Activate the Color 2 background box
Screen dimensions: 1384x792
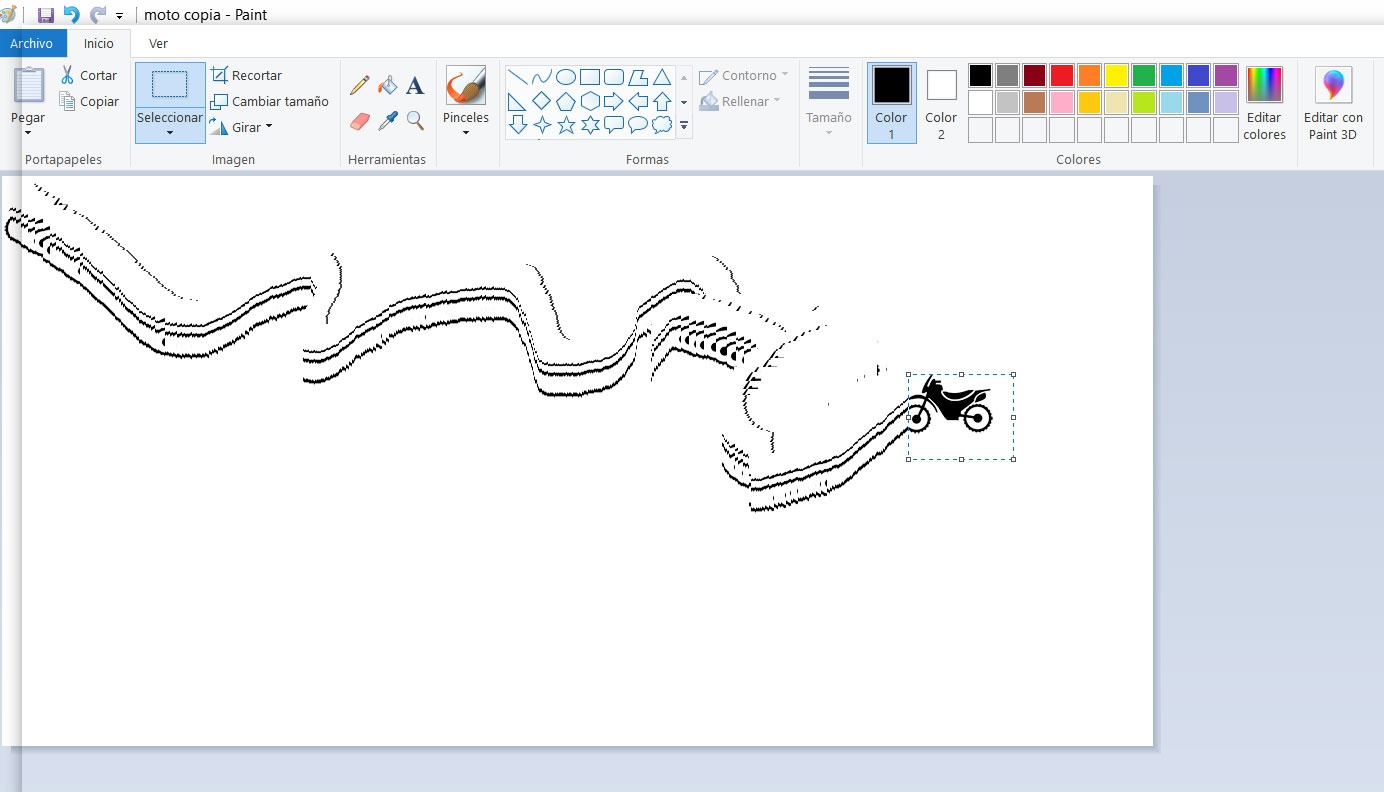pyautogui.click(x=941, y=103)
